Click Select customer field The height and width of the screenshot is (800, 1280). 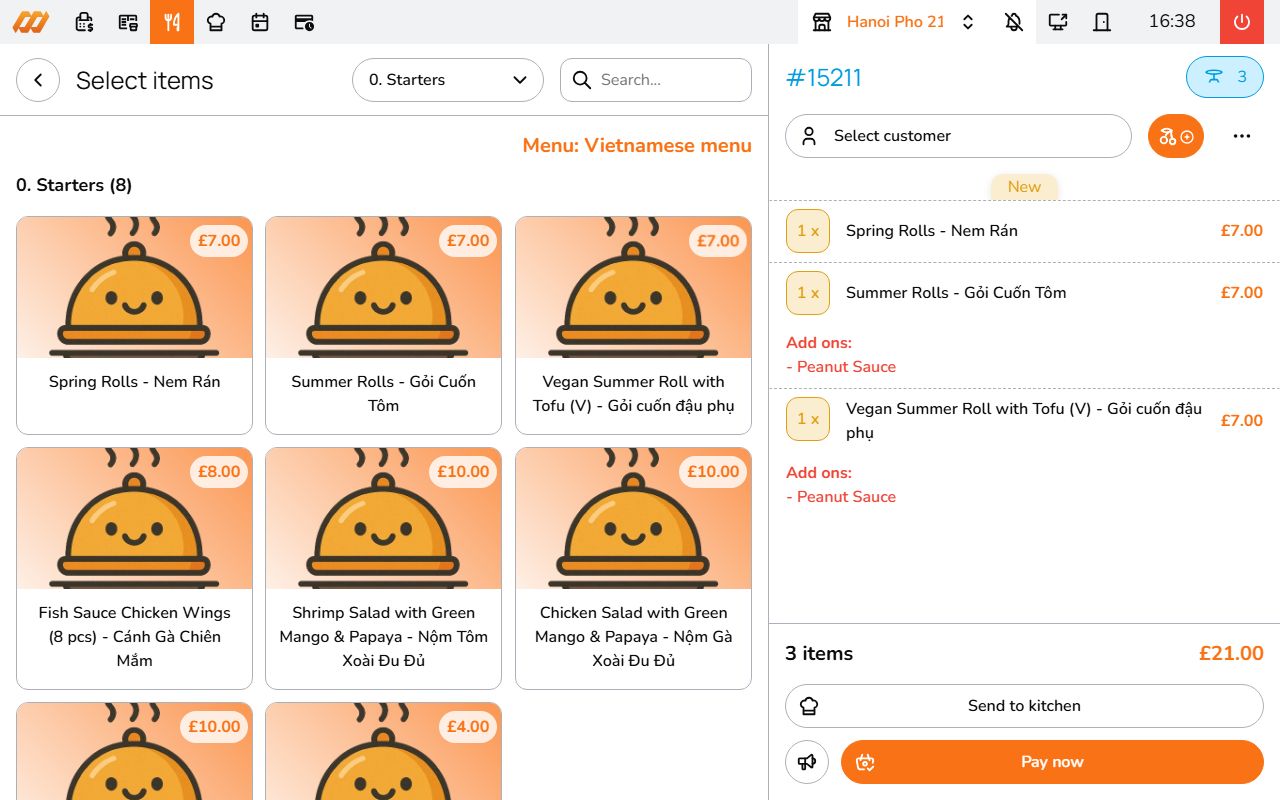[958, 136]
